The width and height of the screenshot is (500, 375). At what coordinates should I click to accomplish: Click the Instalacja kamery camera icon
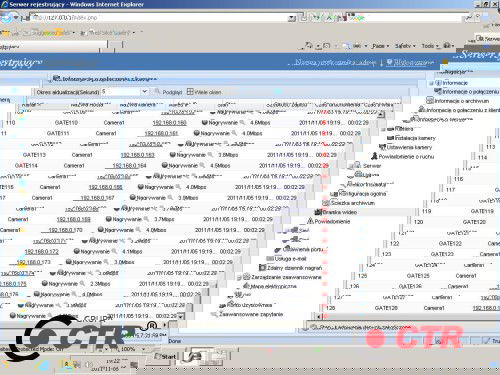[390, 138]
